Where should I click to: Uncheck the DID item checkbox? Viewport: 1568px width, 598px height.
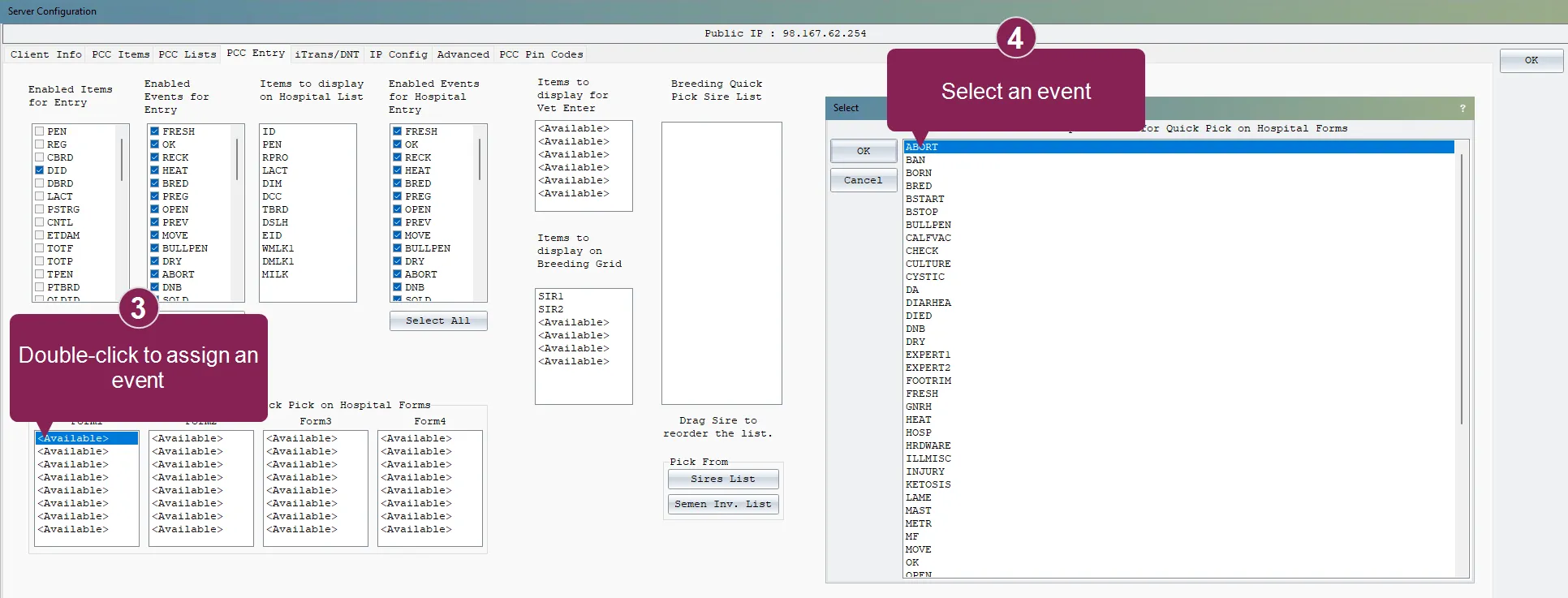39,170
